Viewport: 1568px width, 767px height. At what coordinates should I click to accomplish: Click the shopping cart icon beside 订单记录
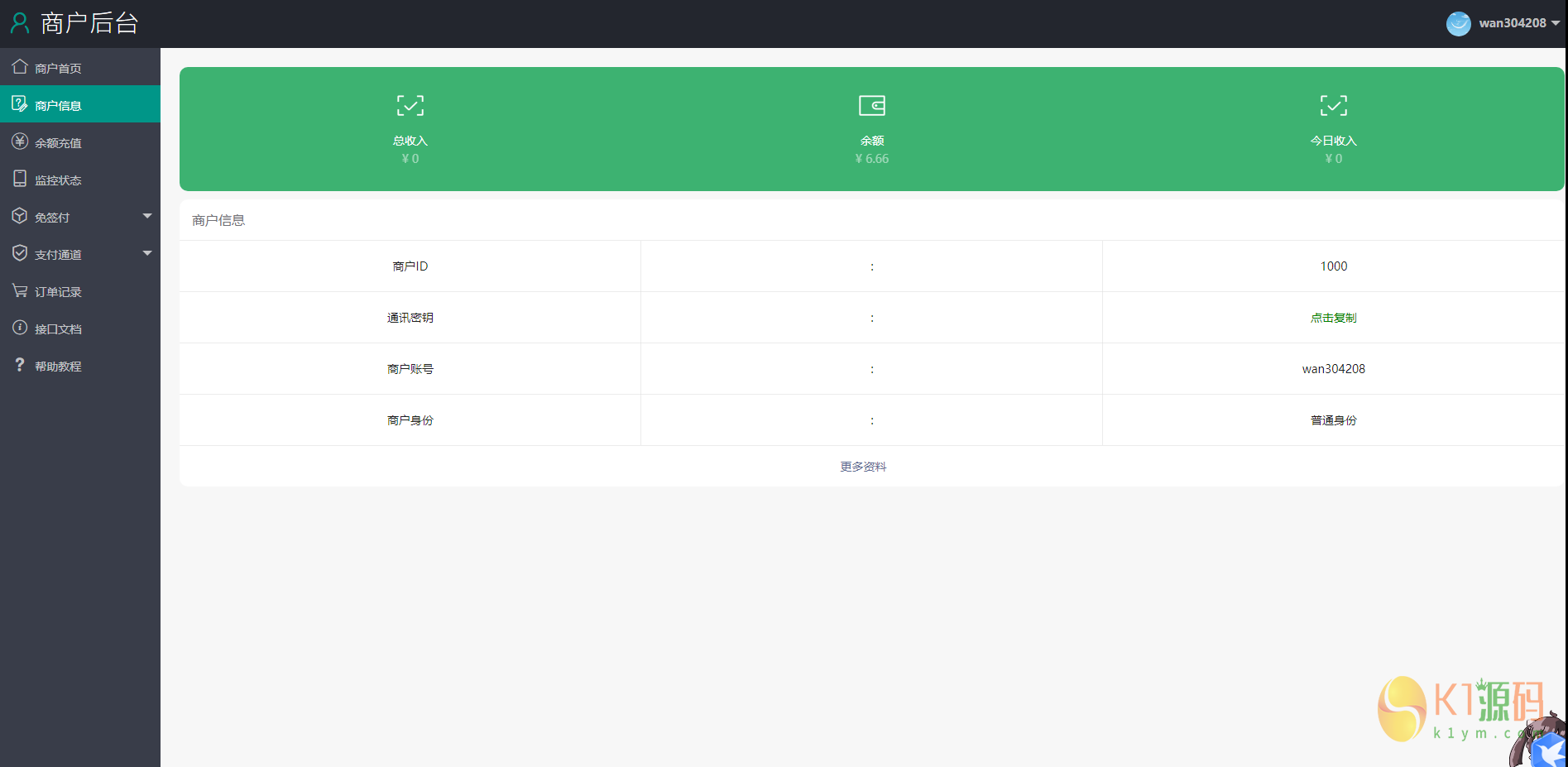tap(20, 290)
